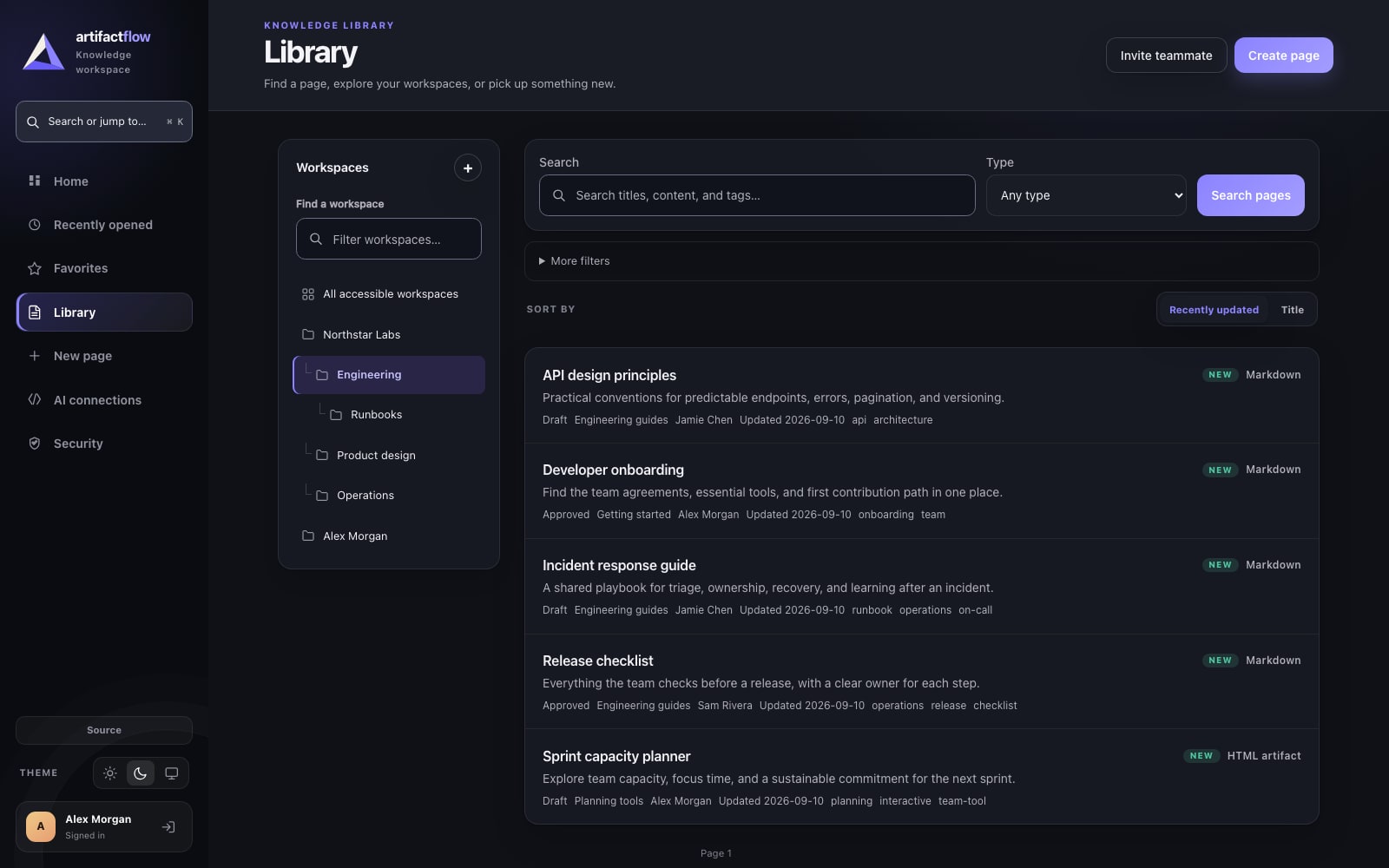1389x868 pixels.
Task: Switch to the system theme monitor icon
Action: (x=172, y=773)
